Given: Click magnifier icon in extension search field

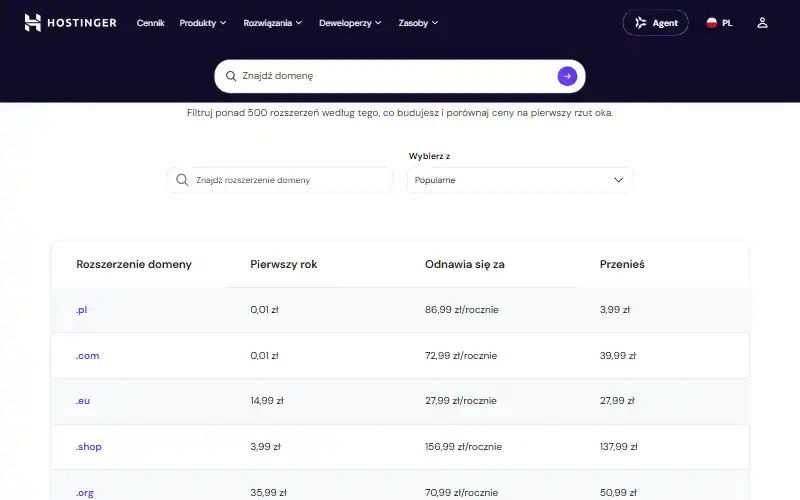Looking at the screenshot, I should click(182, 180).
